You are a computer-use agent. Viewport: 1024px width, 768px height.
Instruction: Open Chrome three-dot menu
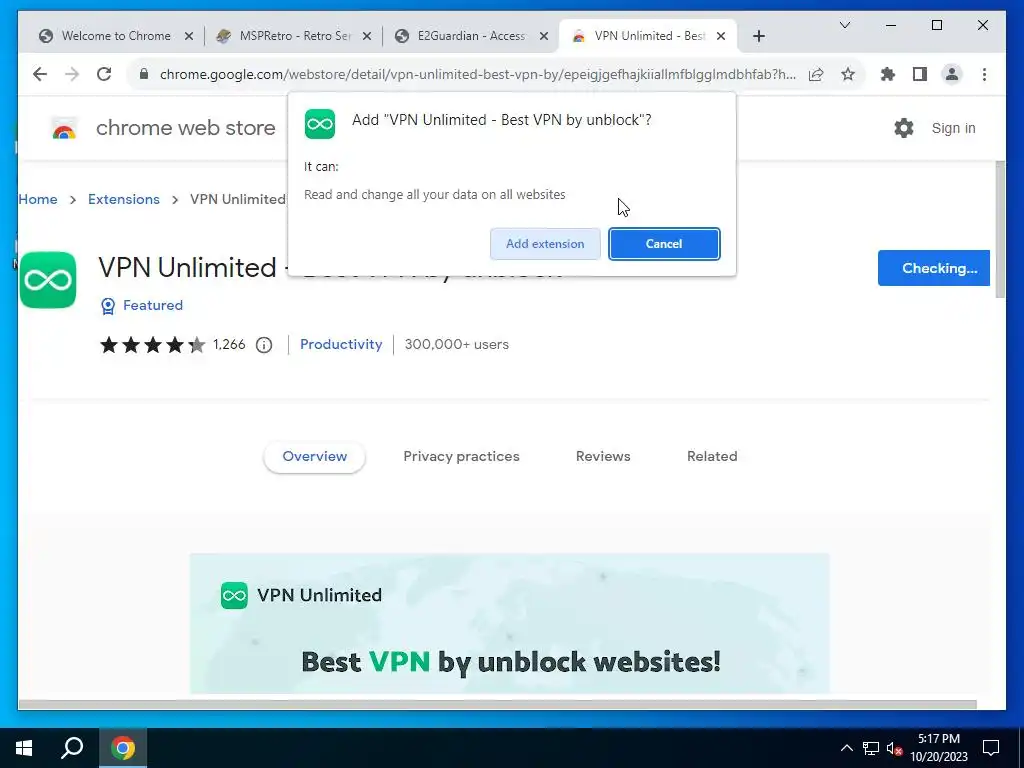(984, 74)
